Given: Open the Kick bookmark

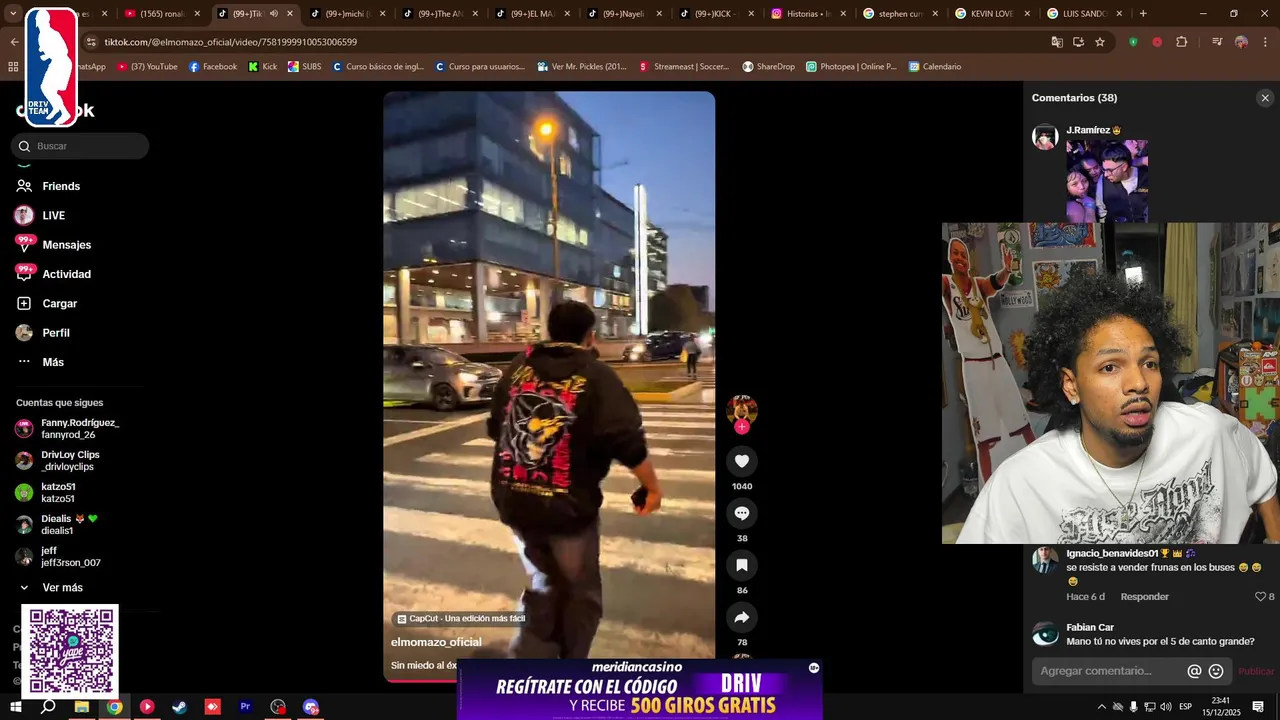Looking at the screenshot, I should (263, 67).
